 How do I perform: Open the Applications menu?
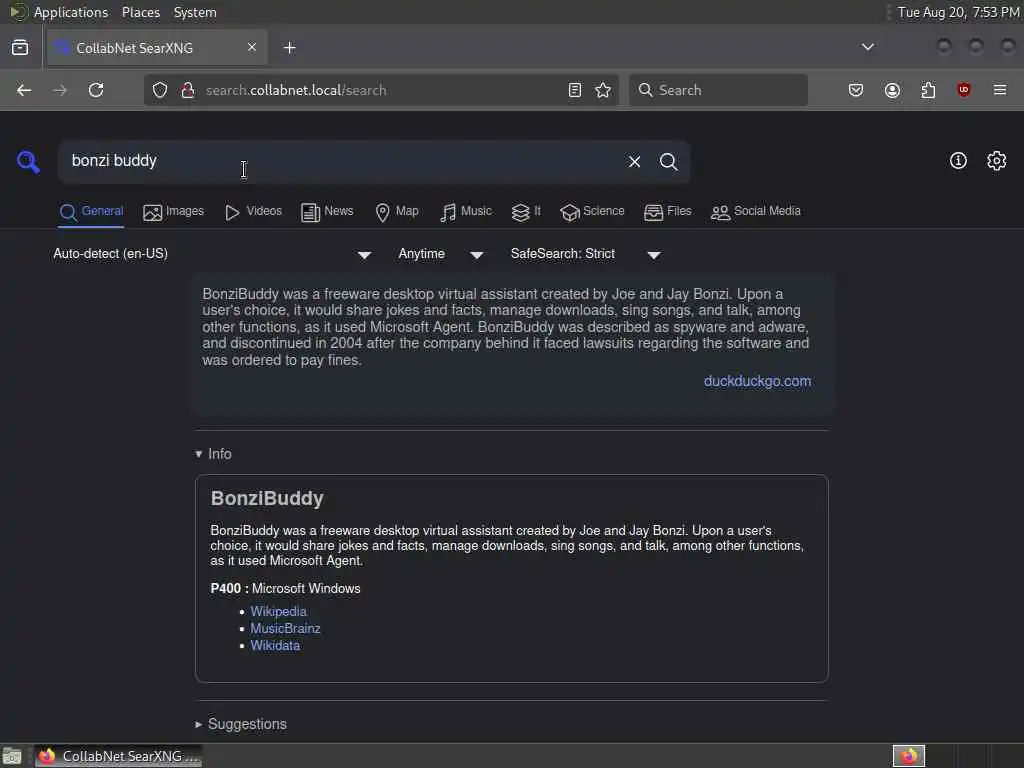71,12
